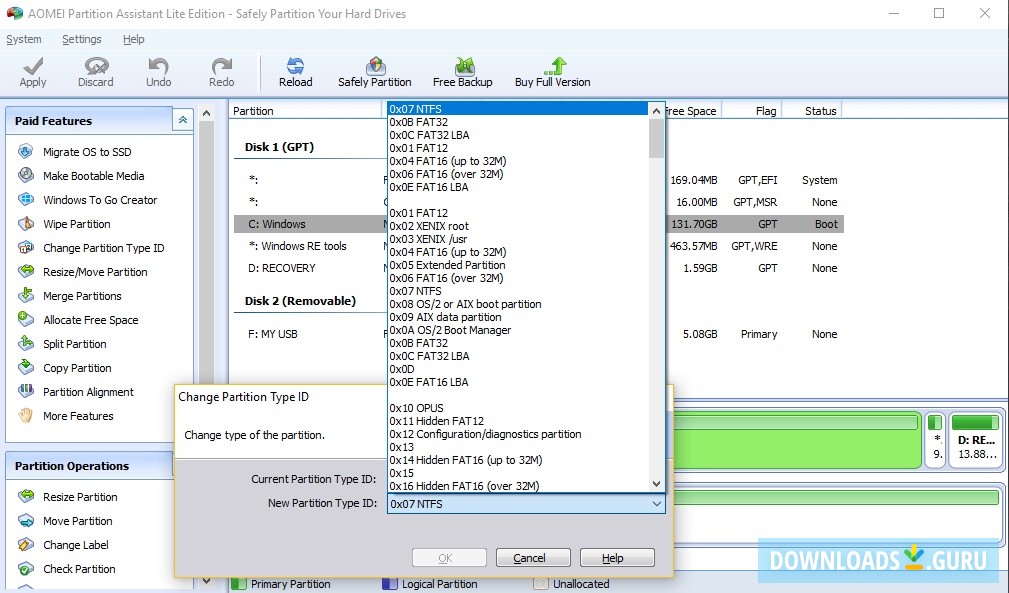Image resolution: width=1009 pixels, height=593 pixels.
Task: Select highlighted 0x07 NTFS at list top
Action: coord(518,109)
